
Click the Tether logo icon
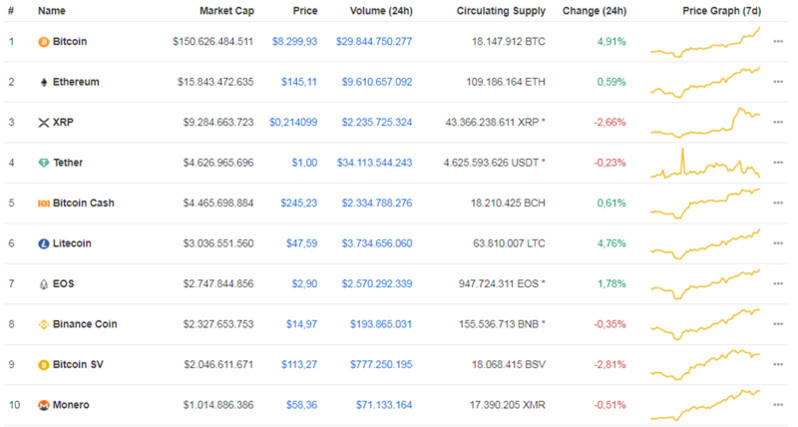(x=43, y=163)
